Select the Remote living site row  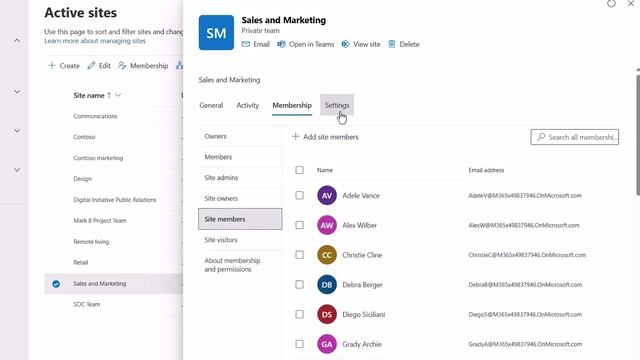click(x=113, y=242)
